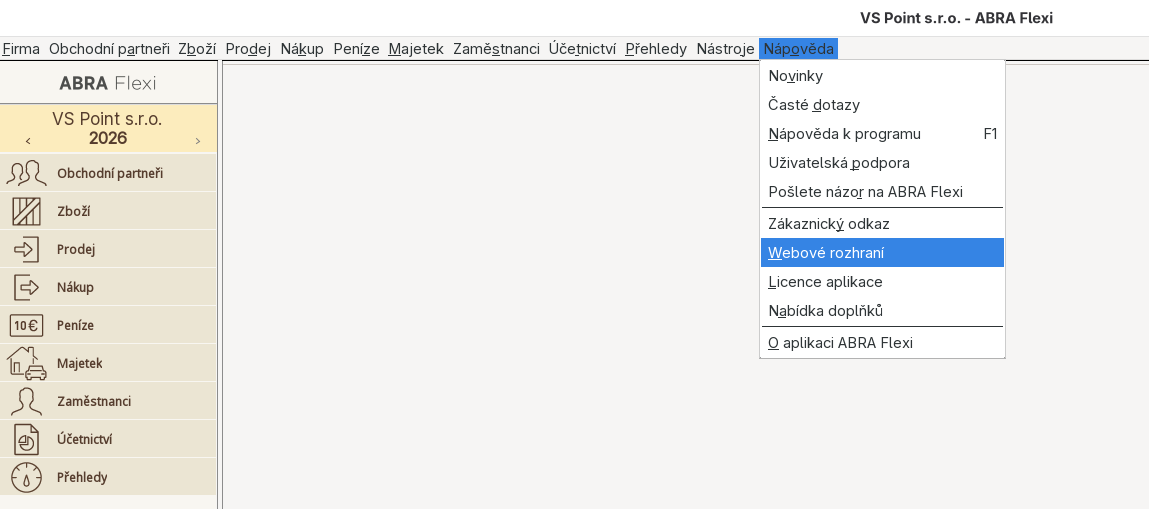Open the Nákup menu in menu bar
Screen dimensions: 1149x509
pyautogui.click(x=302, y=49)
